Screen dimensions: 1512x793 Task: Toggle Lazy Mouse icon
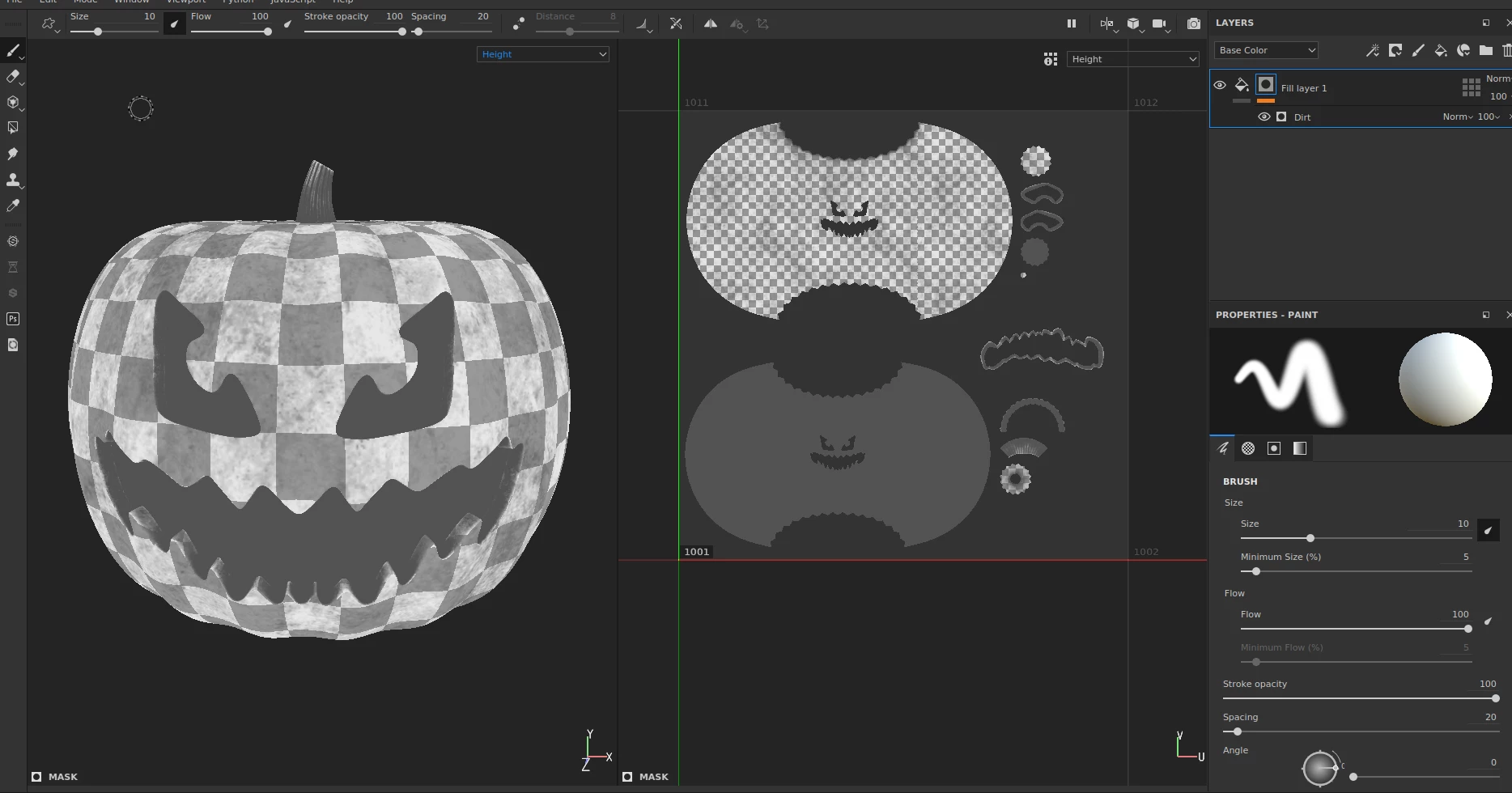[519, 24]
